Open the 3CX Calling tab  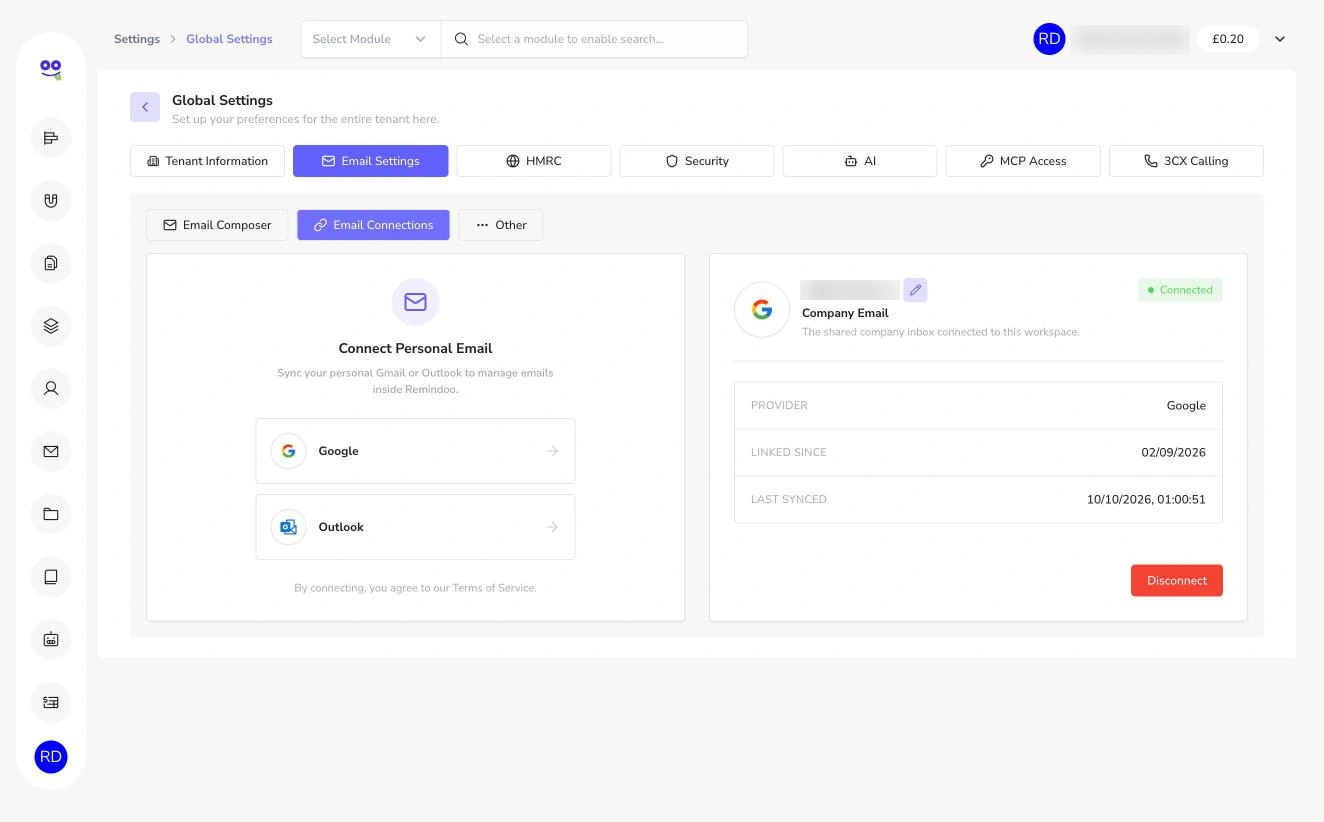click(1186, 161)
